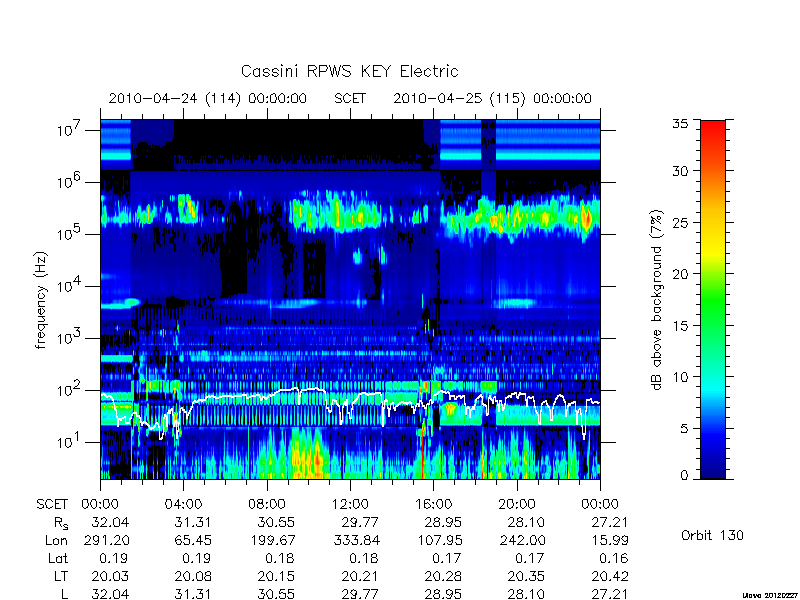Click the 'LT' row label
The image size is (800, 600).
(61, 576)
